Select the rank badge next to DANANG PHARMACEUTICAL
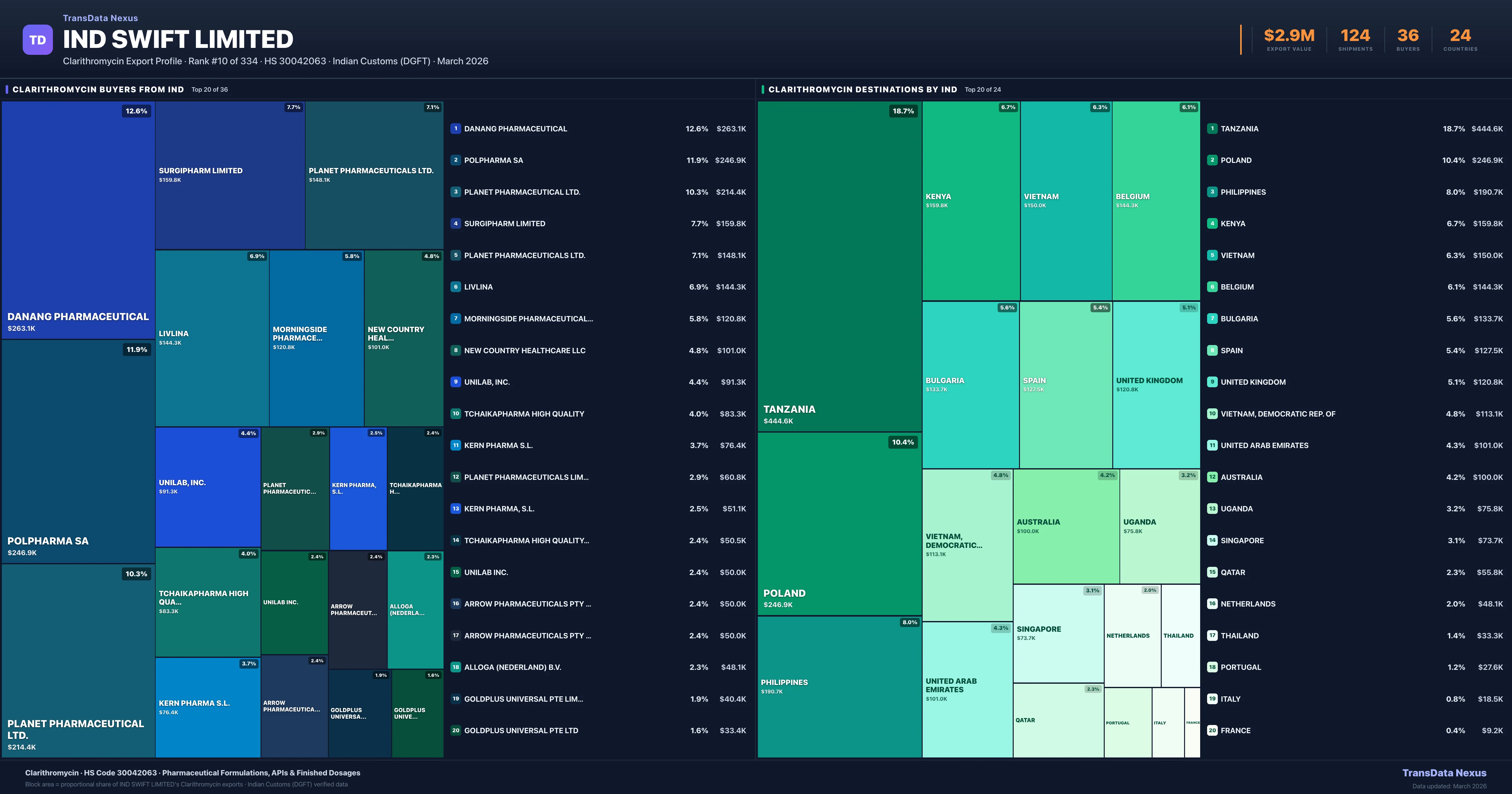Screen dimensions: 1512x794 (455, 129)
